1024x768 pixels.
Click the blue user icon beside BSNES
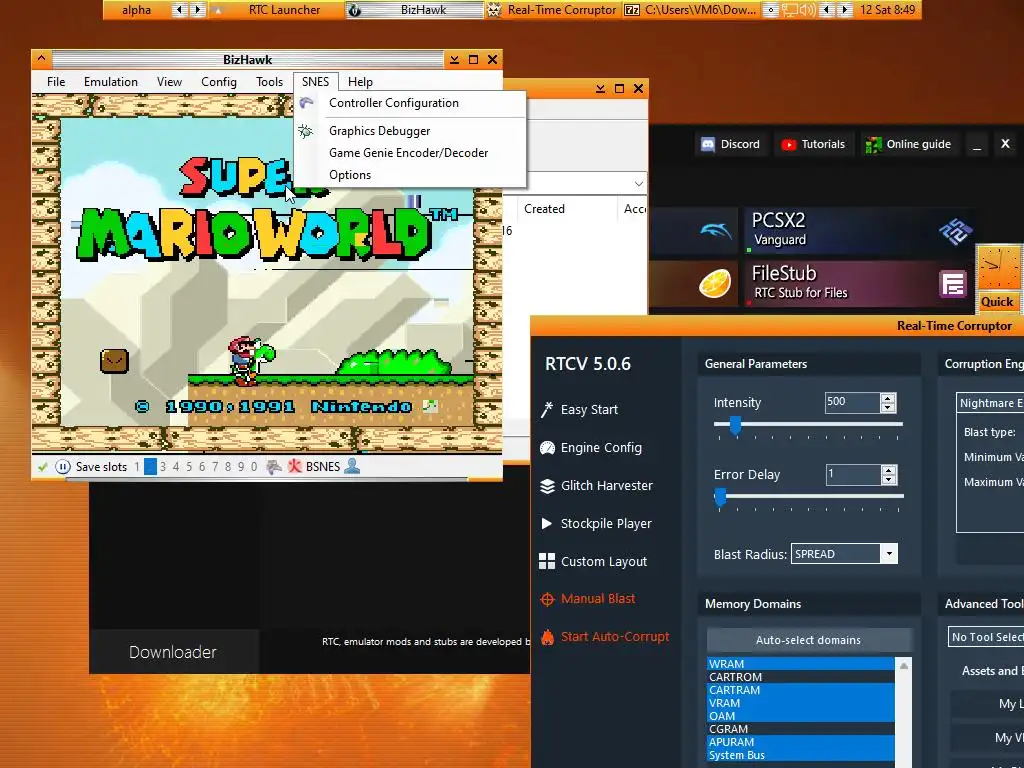352,466
